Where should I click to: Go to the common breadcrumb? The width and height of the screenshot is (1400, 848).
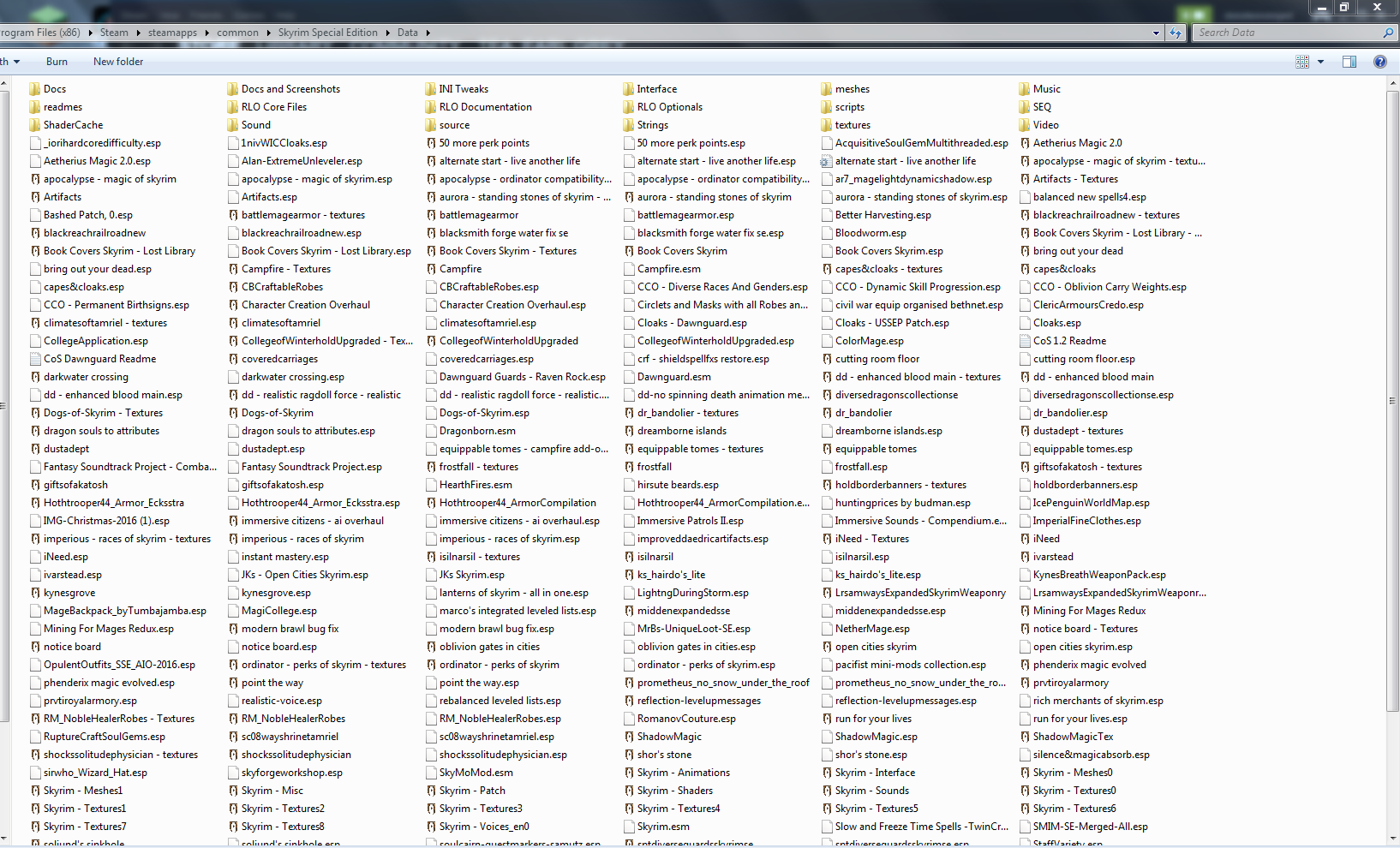coord(237,33)
